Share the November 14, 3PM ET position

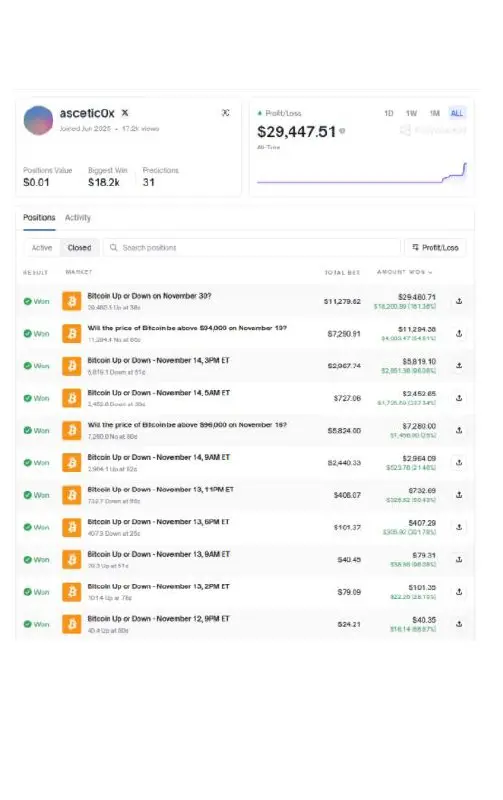pyautogui.click(x=459, y=365)
